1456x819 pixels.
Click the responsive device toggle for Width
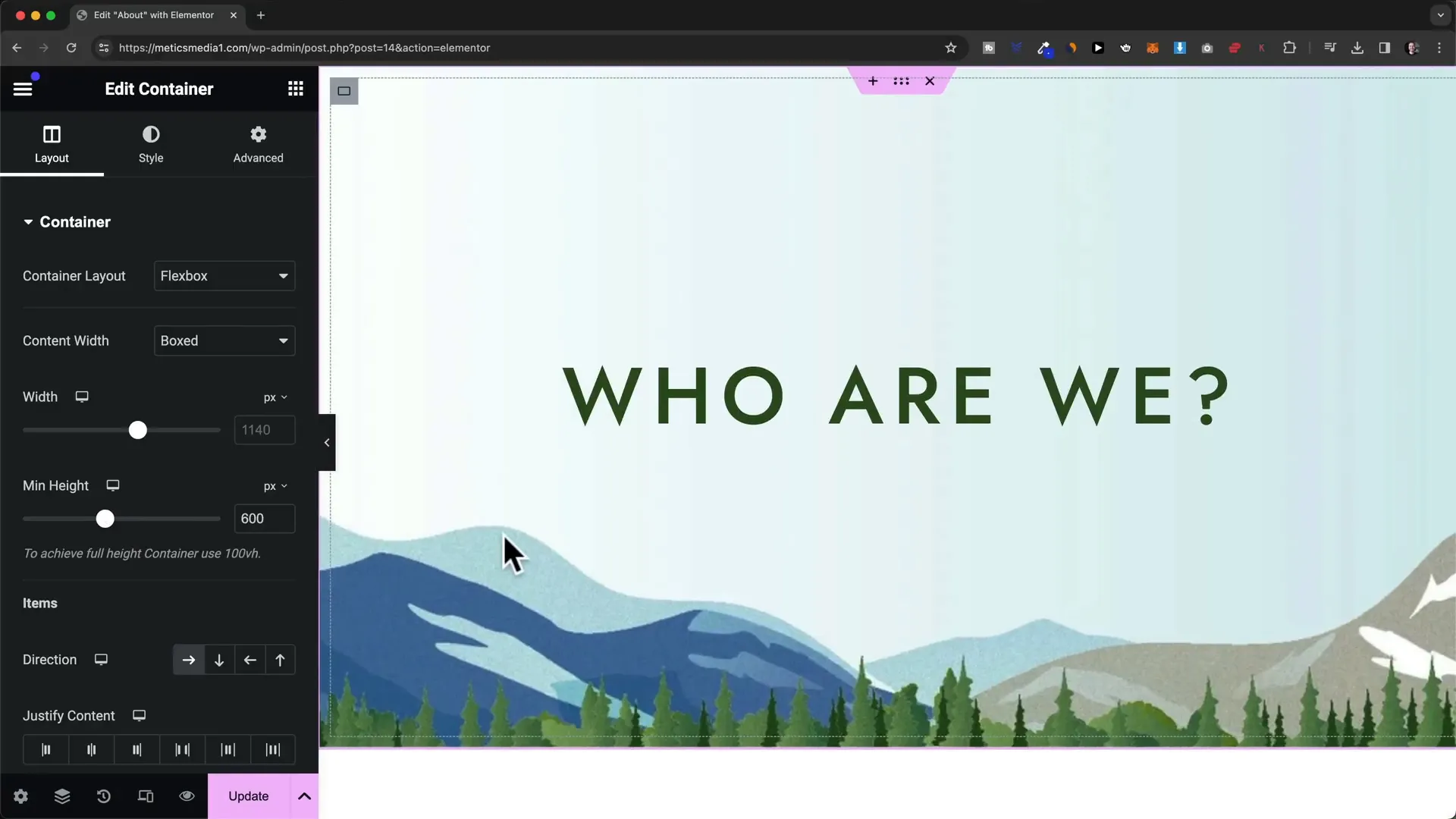pyautogui.click(x=82, y=397)
